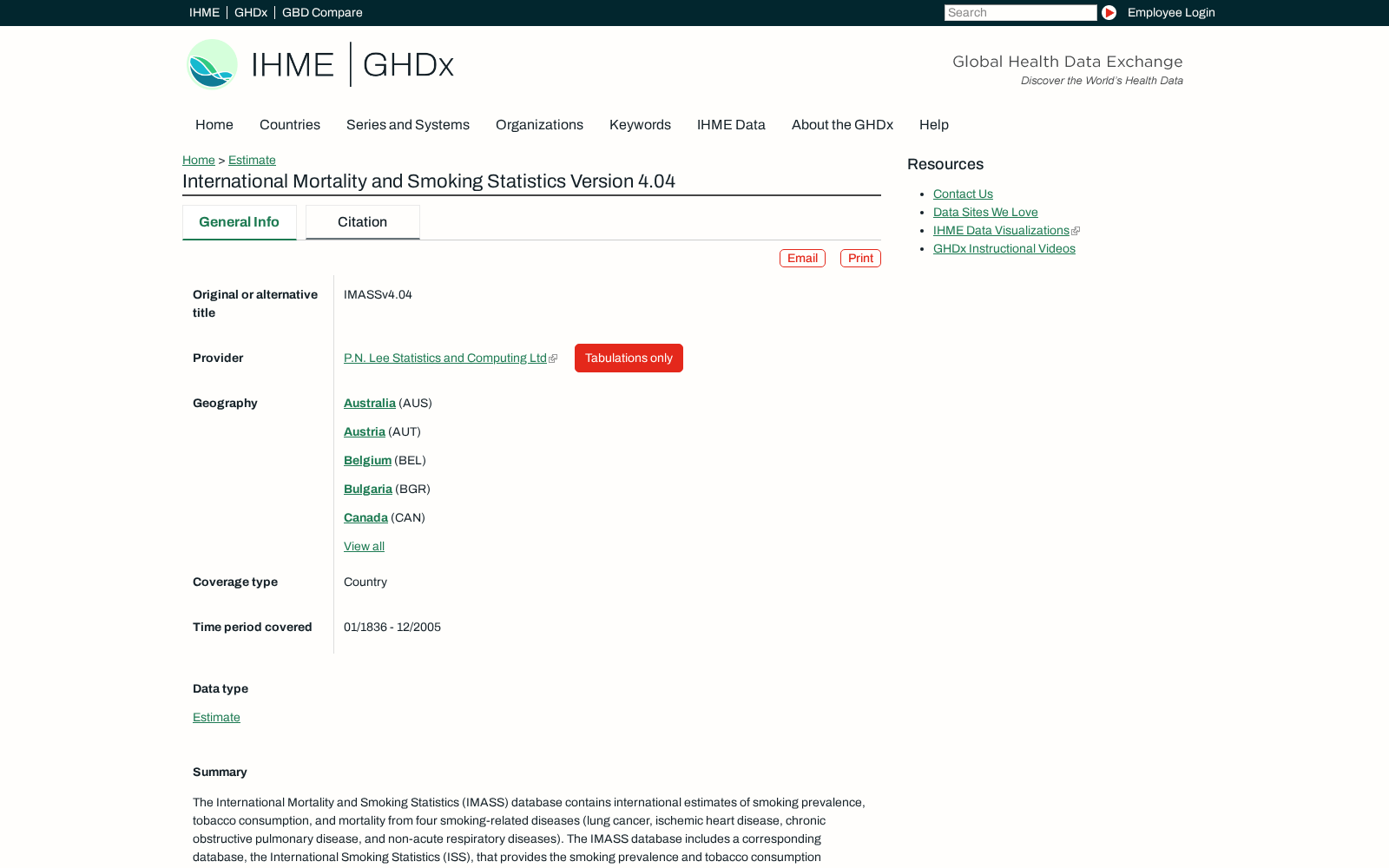Open the Series and Systems menu
The width and height of the screenshot is (1389, 868).
[408, 125]
